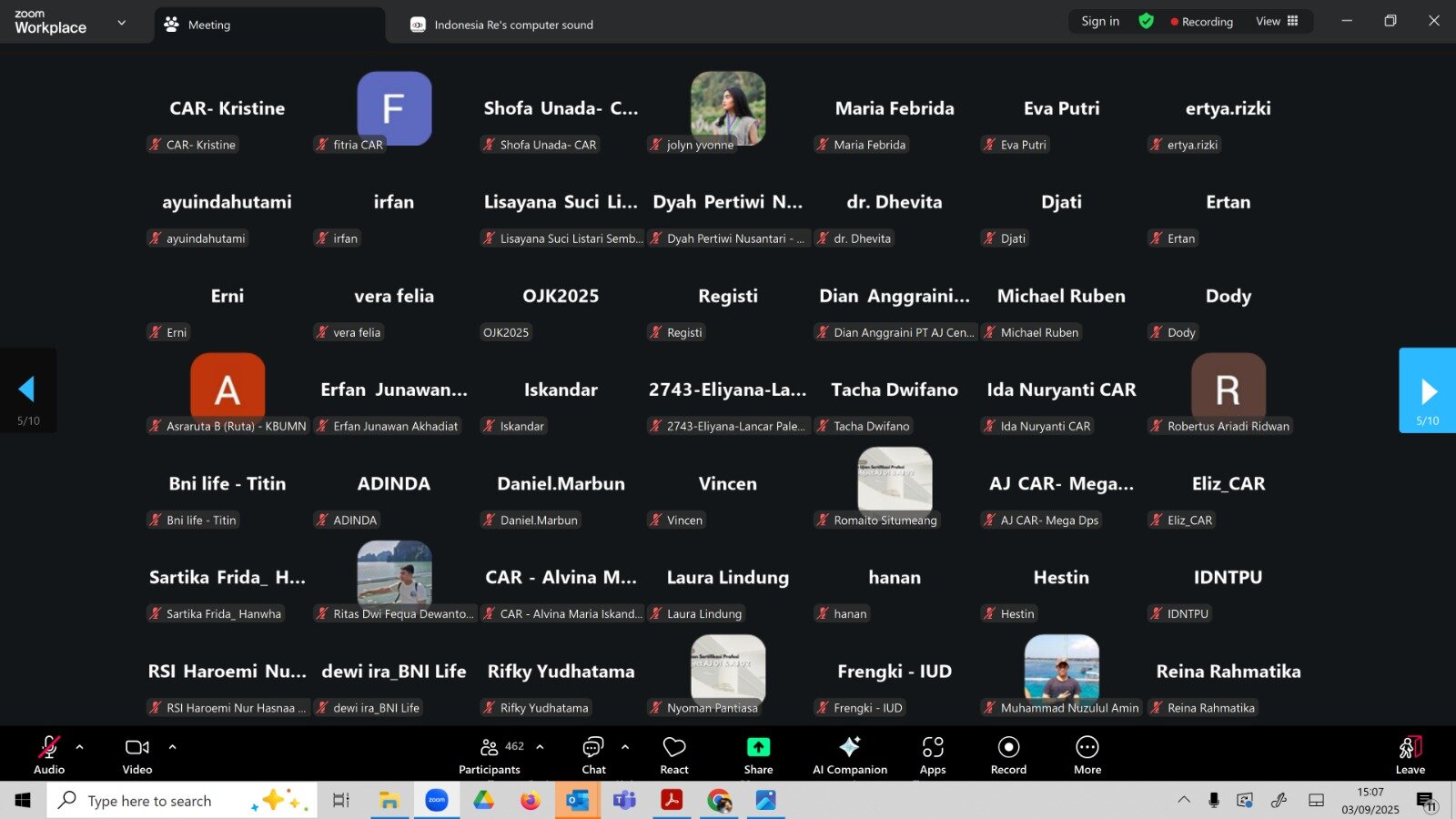
Task: Go to next participant page arrow
Action: click(x=1427, y=391)
